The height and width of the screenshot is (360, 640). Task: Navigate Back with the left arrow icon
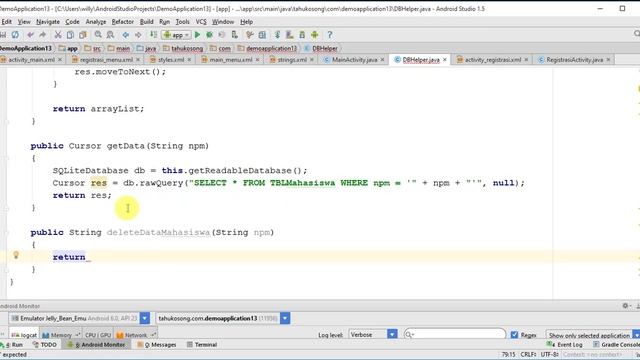pyautogui.click(x=126, y=35)
